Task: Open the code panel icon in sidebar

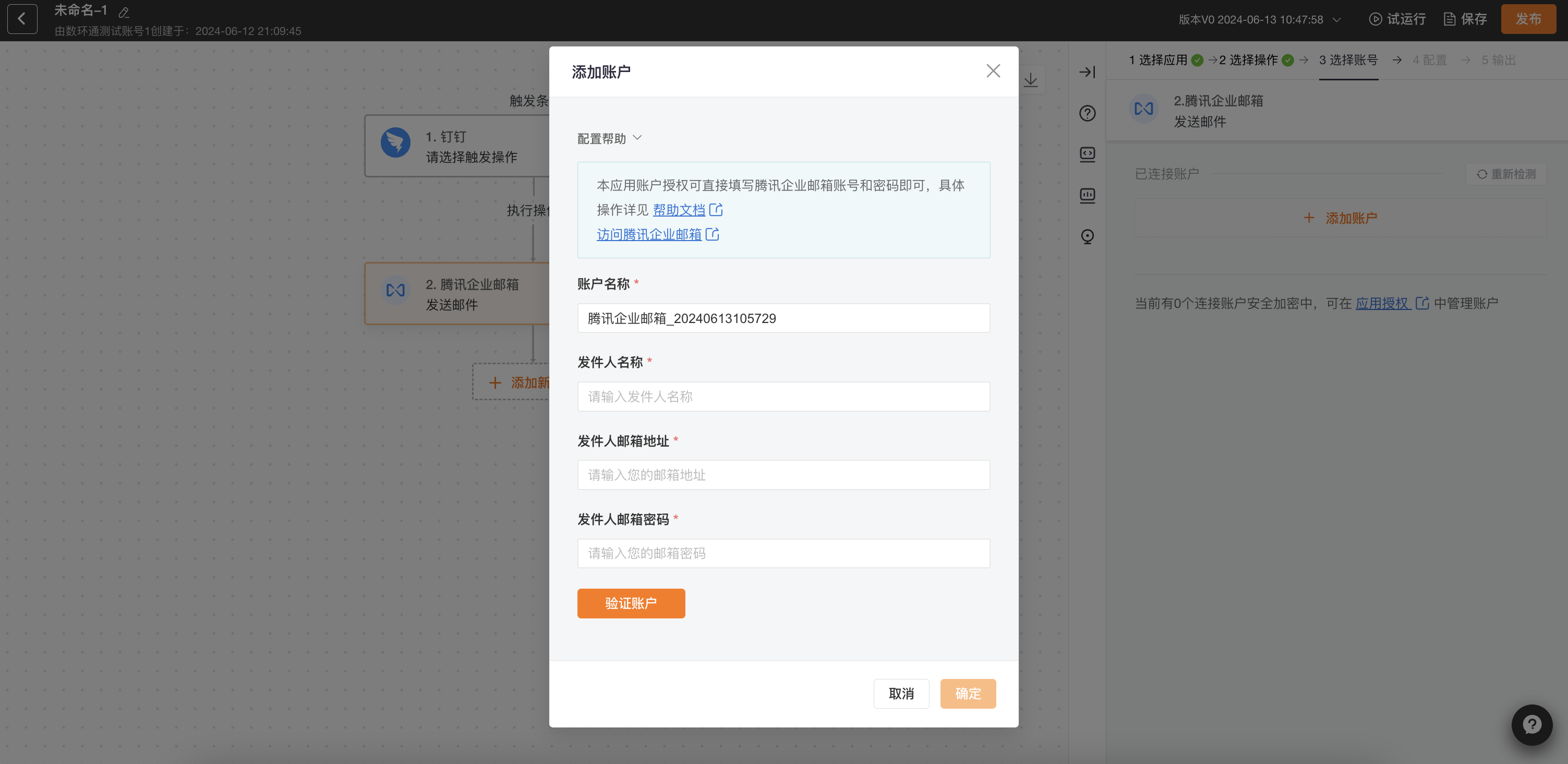Action: 1087,154
